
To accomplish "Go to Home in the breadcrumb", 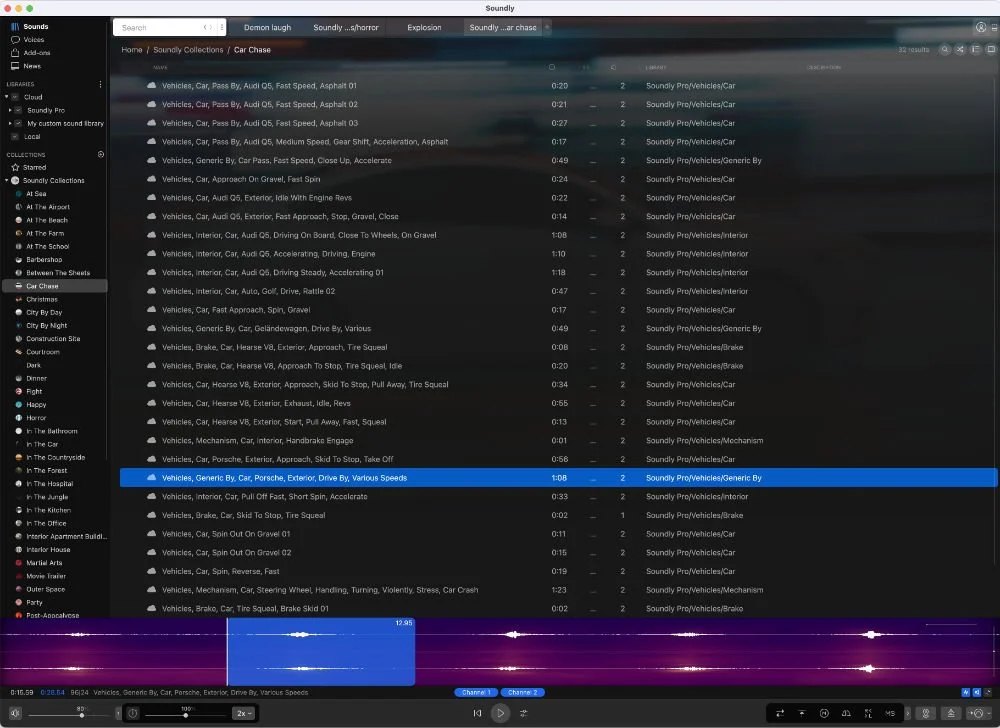I will [x=132, y=50].
